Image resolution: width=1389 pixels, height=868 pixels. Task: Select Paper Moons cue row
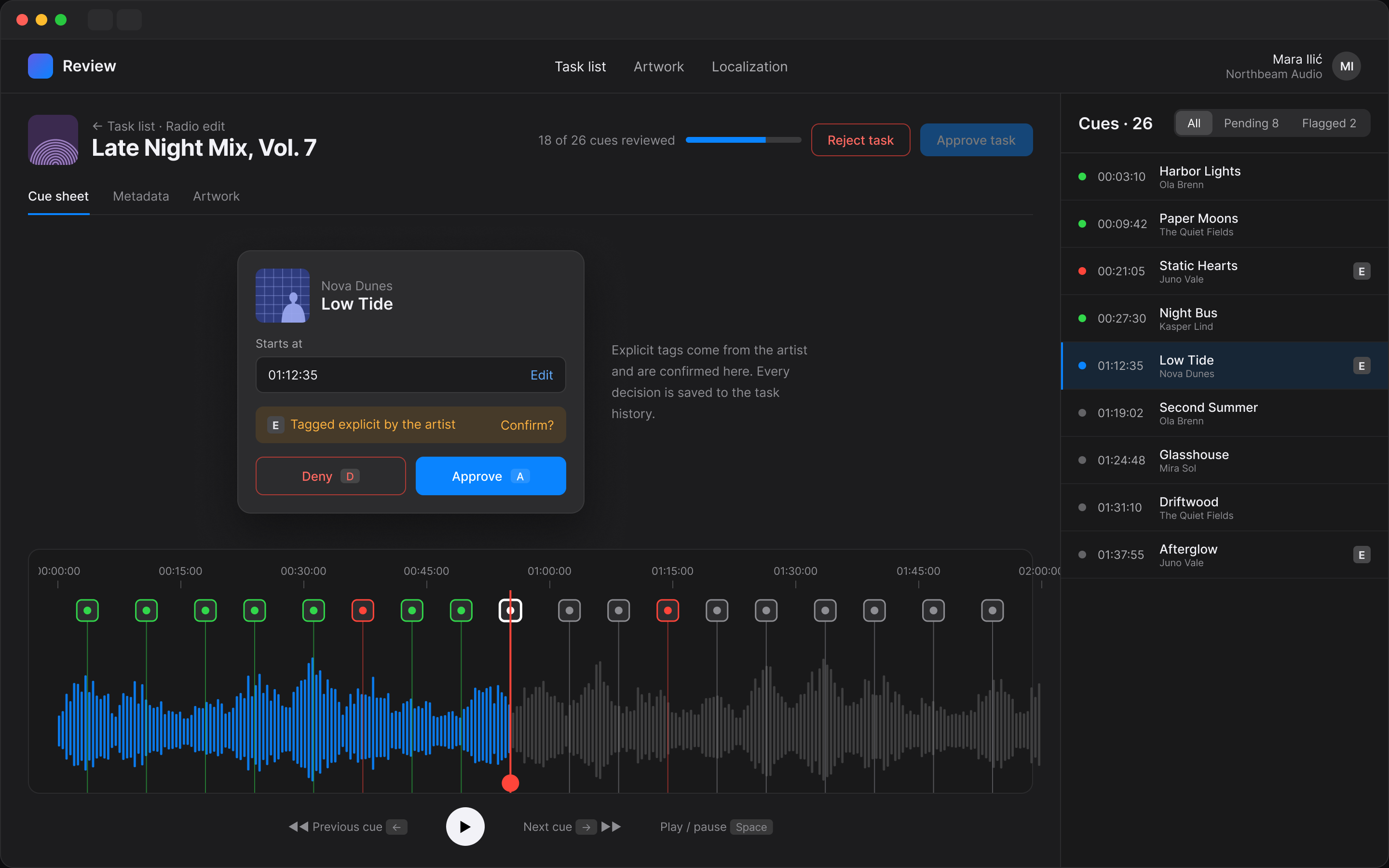[1225, 224]
